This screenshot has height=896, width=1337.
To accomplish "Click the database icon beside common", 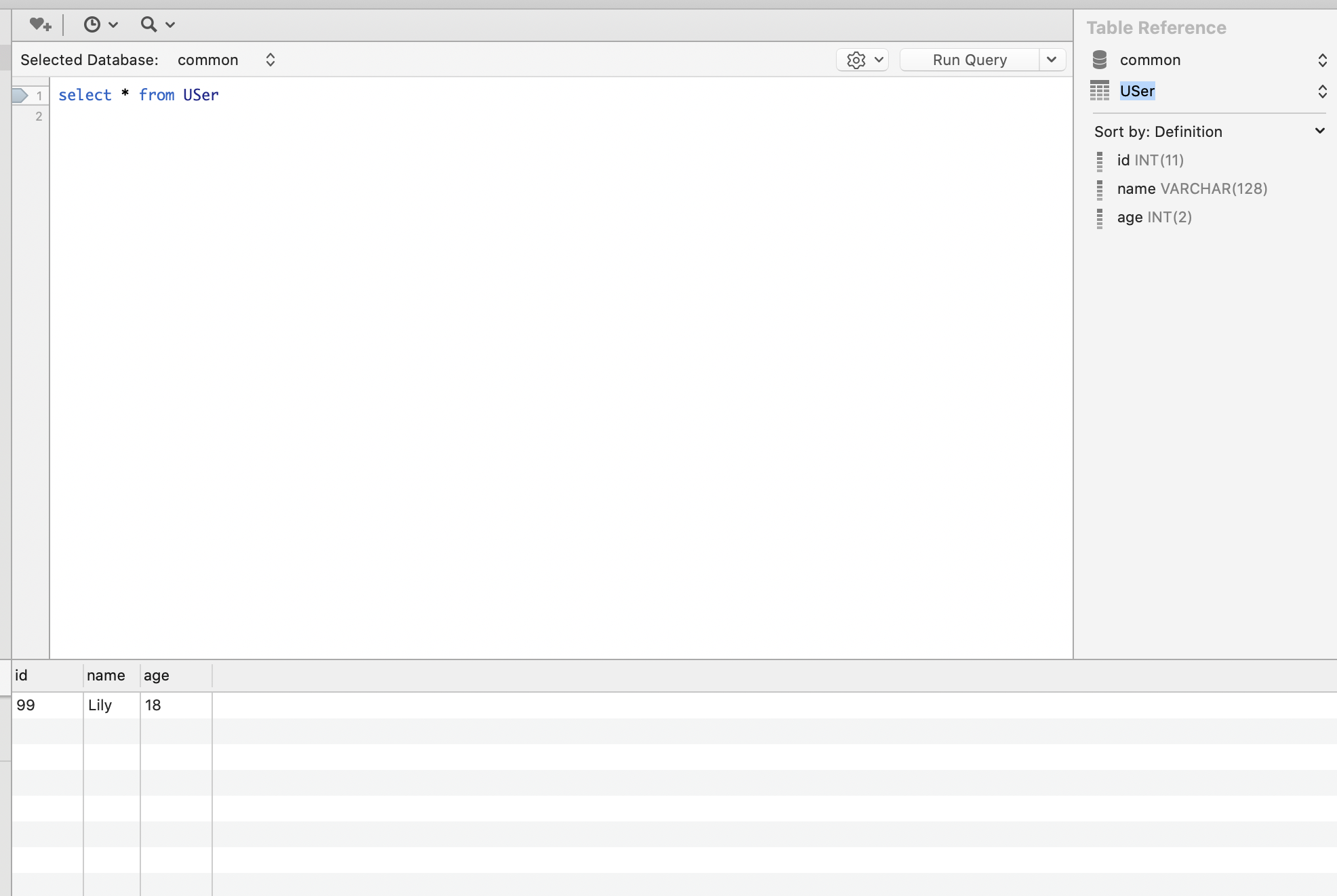I will (1099, 59).
